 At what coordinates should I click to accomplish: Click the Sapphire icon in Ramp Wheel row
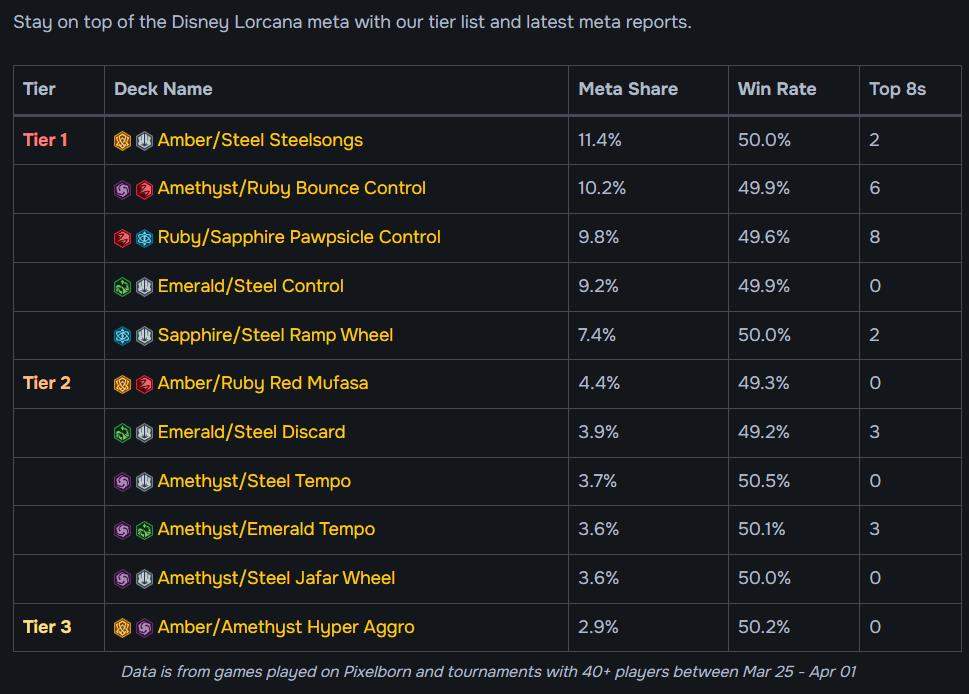pos(122,336)
